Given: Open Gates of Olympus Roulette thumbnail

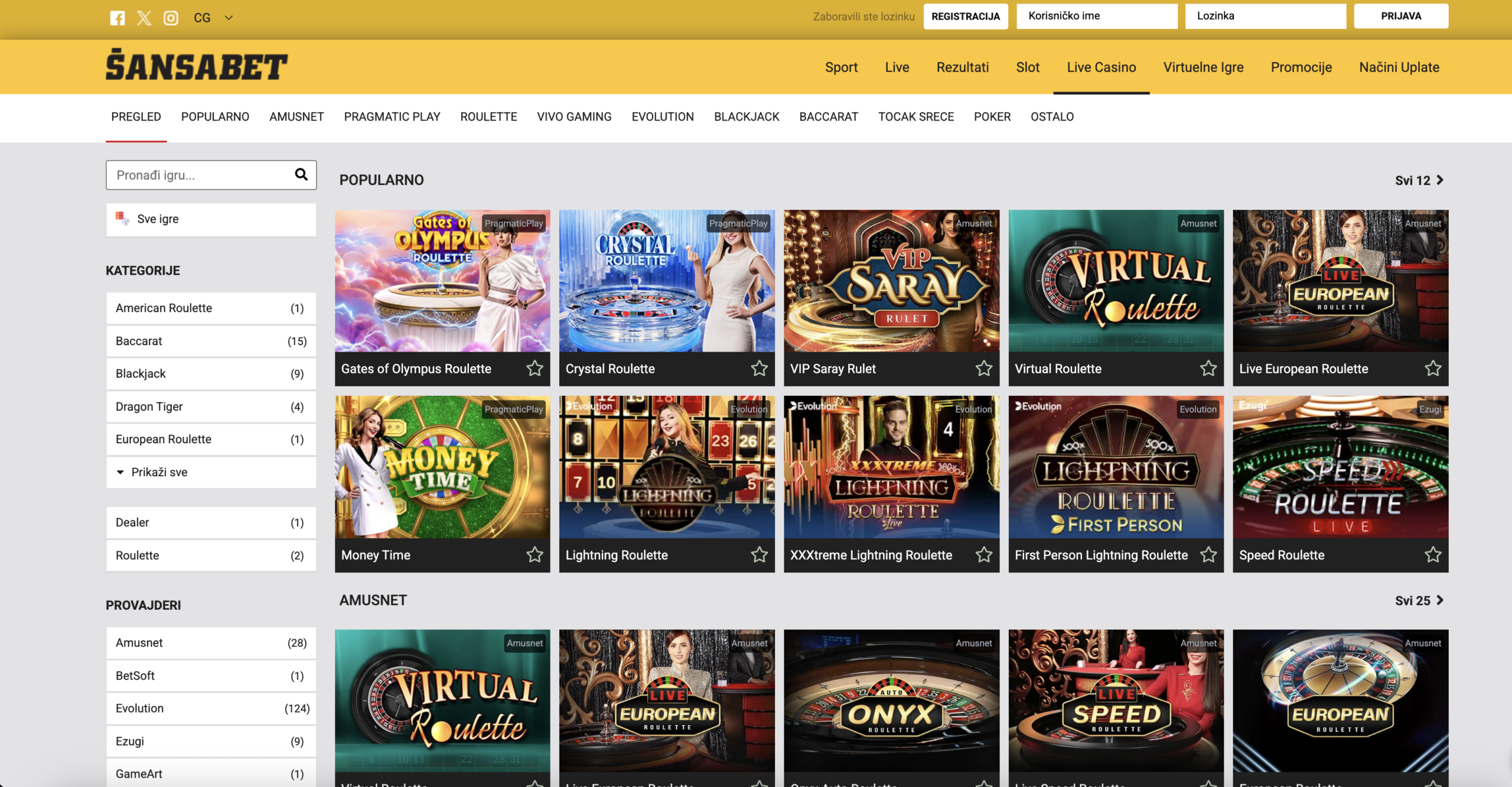Looking at the screenshot, I should [x=442, y=281].
